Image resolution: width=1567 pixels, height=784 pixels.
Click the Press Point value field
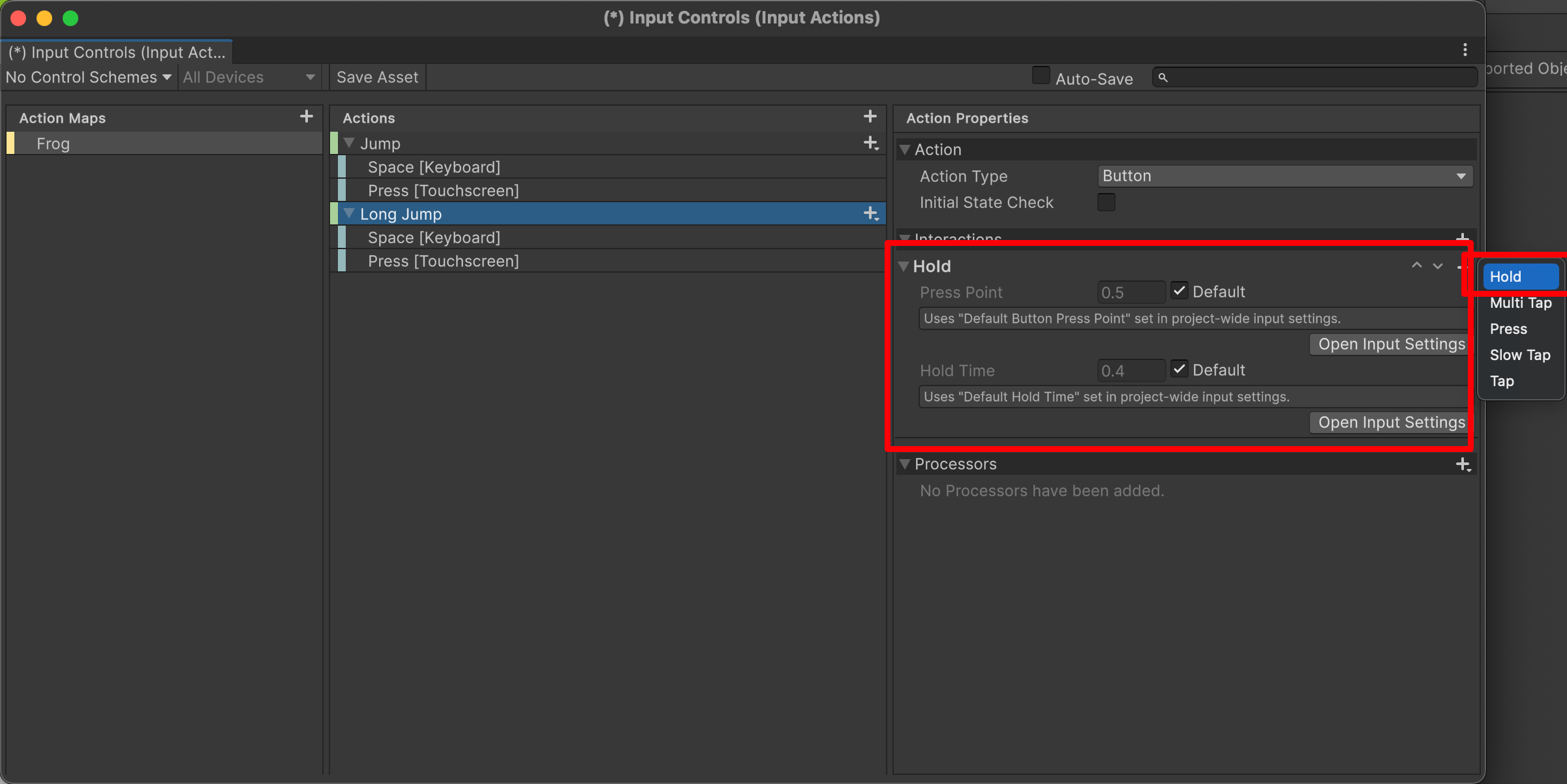[1131, 292]
